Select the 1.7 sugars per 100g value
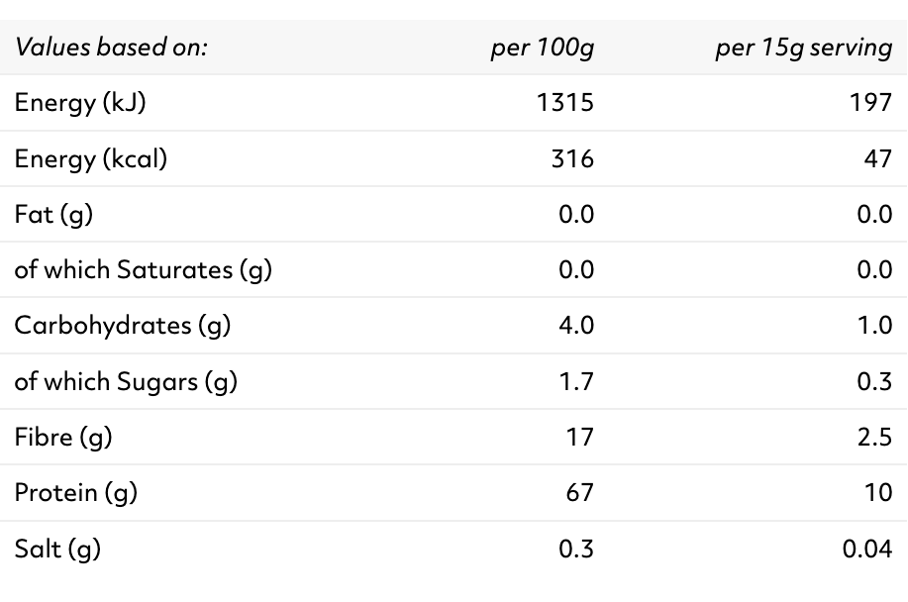 pyautogui.click(x=576, y=381)
